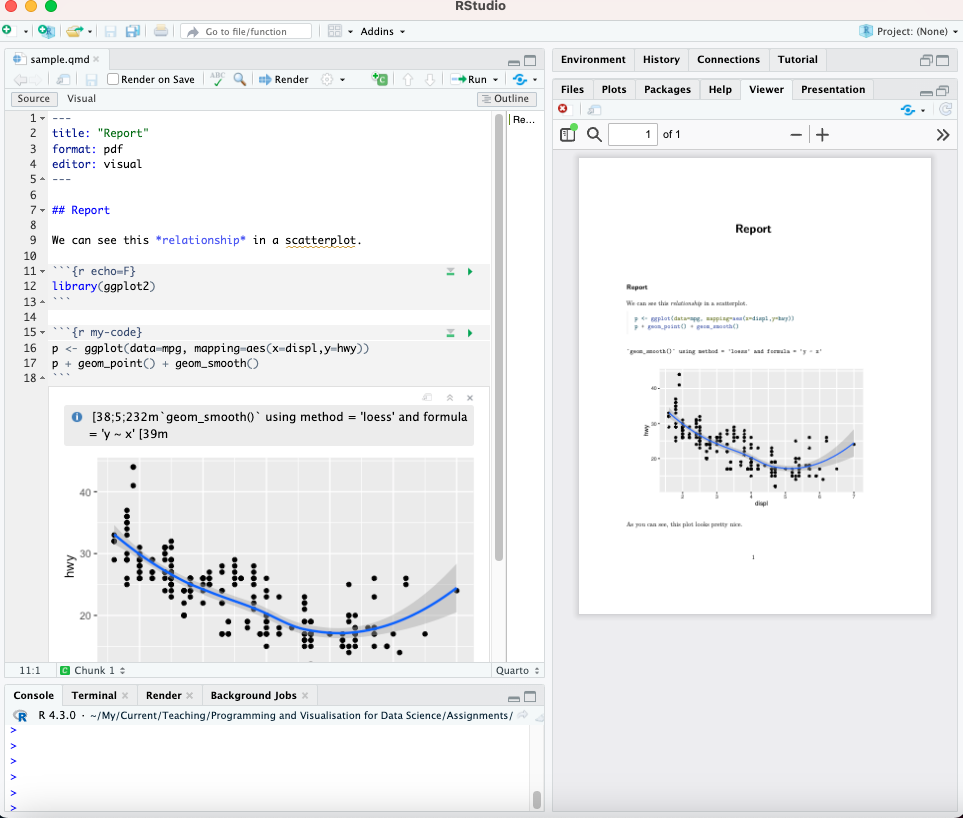This screenshot has width=963, height=818.
Task: Run all chunks above the my-code chunk
Action: click(x=450, y=333)
